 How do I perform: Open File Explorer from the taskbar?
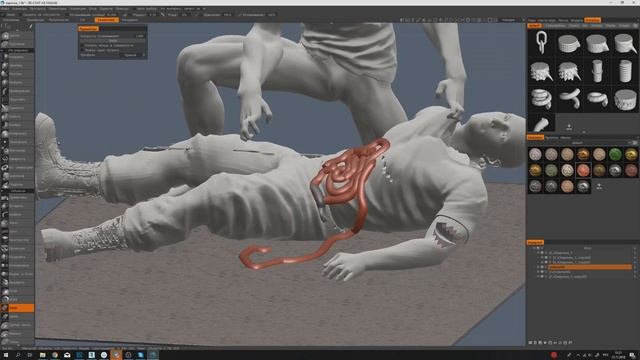coord(42,355)
